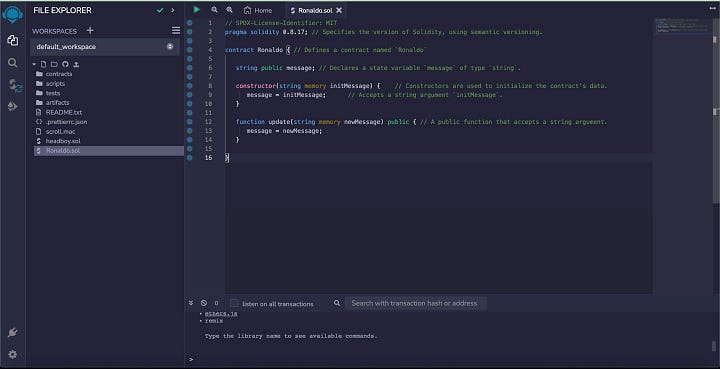Image resolution: width=720 pixels, height=369 pixels.
Task: Open the Workspaces hamburger menu
Action: pyautogui.click(x=176, y=30)
